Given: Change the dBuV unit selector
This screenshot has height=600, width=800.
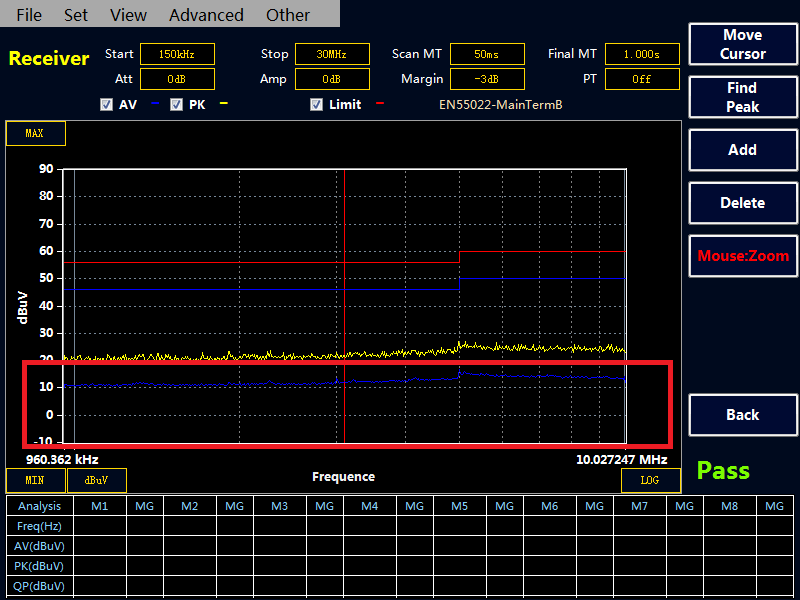Looking at the screenshot, I should coord(96,480).
